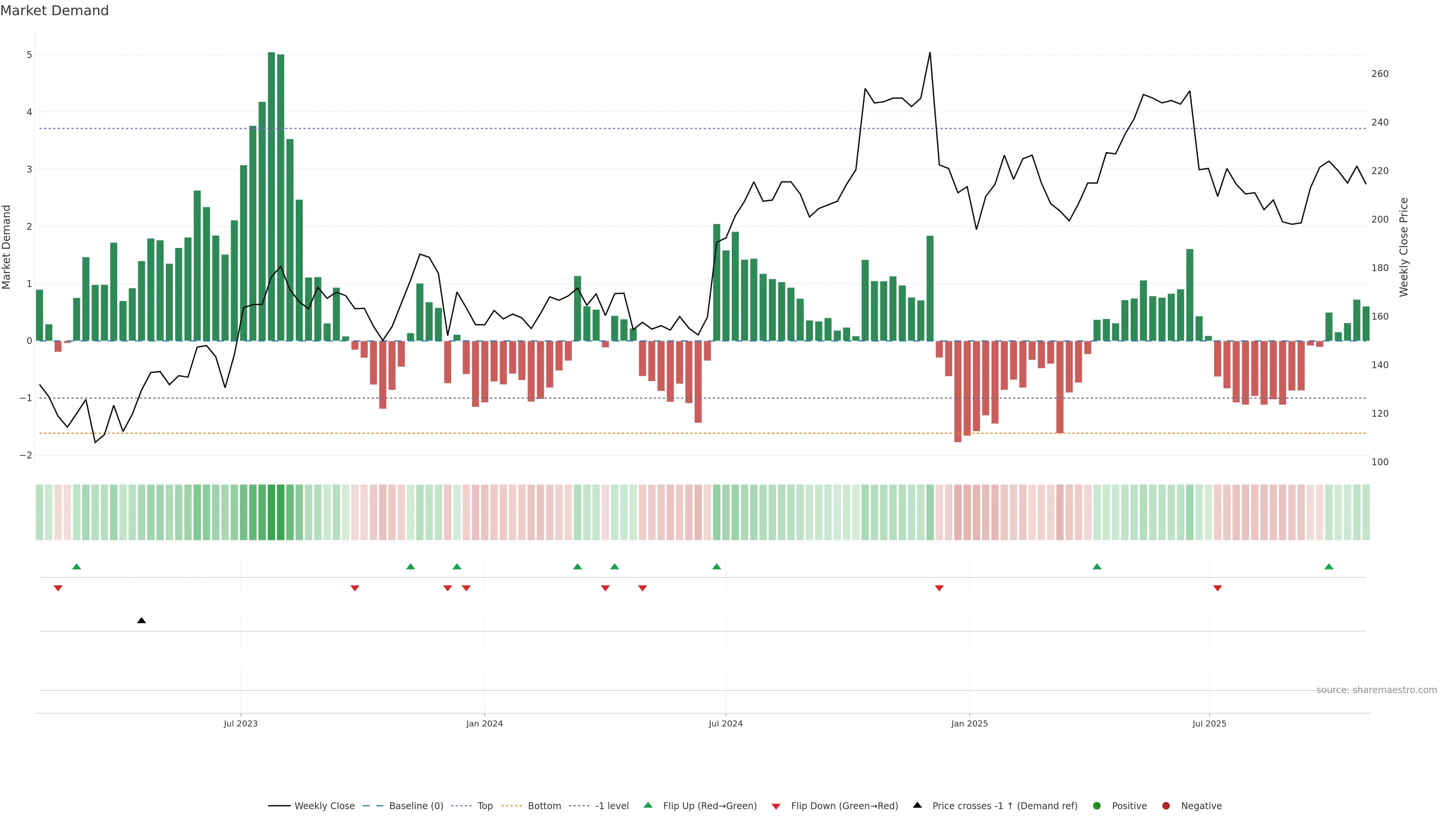Click the Flip Up legend triangle icon
The height and width of the screenshot is (819, 1456).
click(648, 805)
